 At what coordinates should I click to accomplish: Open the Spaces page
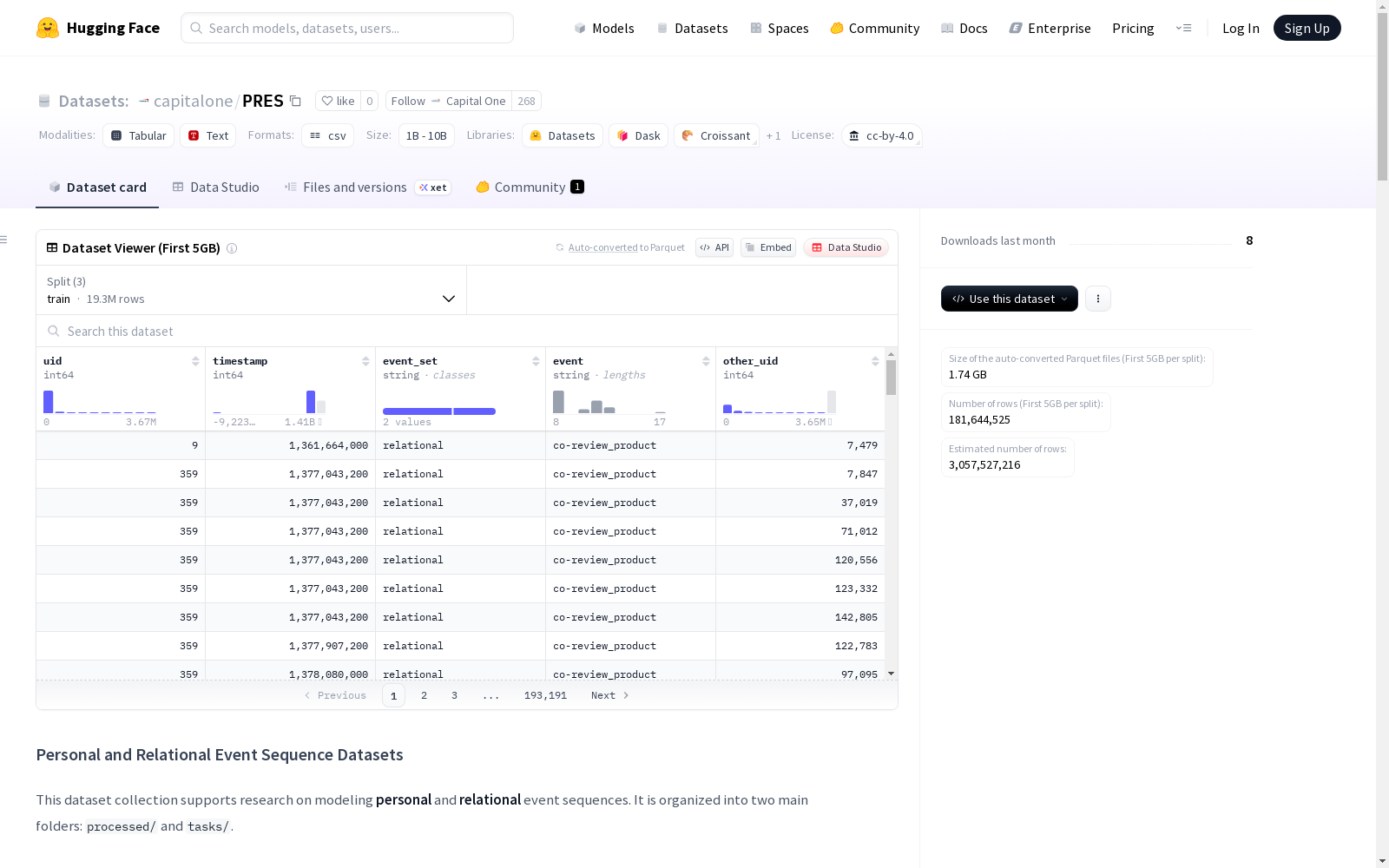tap(780, 28)
